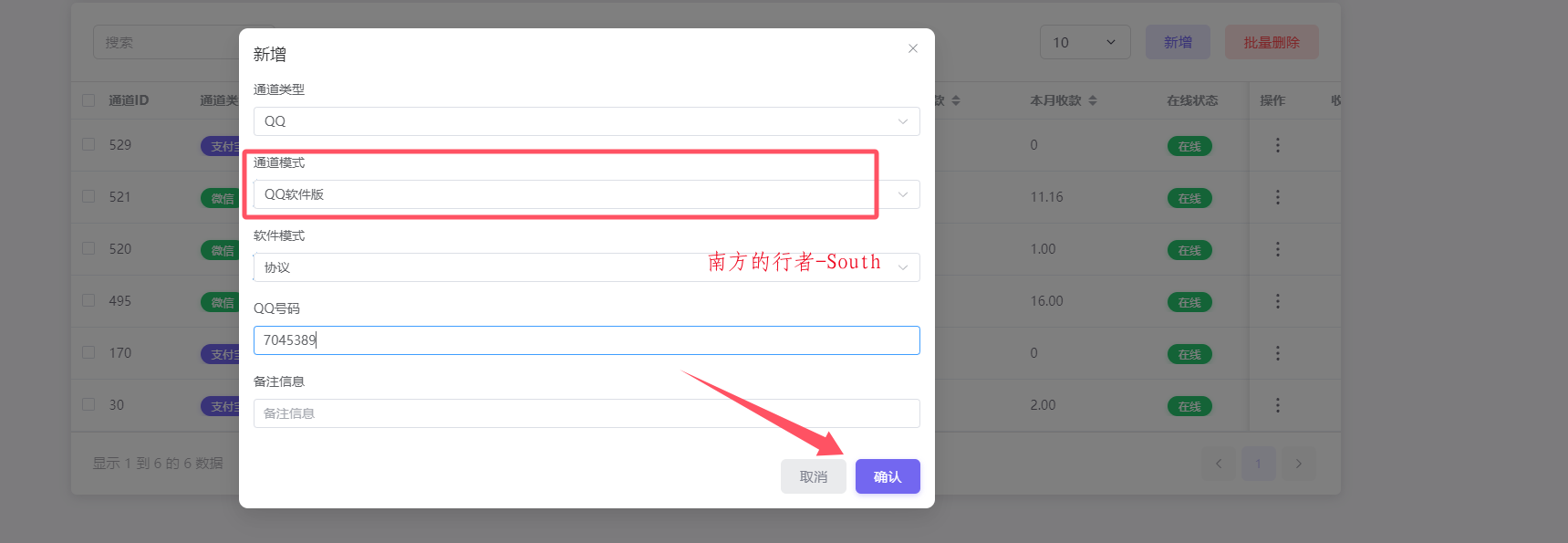This screenshot has height=543, width=1568.
Task: Click the 在线 badge in row 529
Action: (1189, 146)
